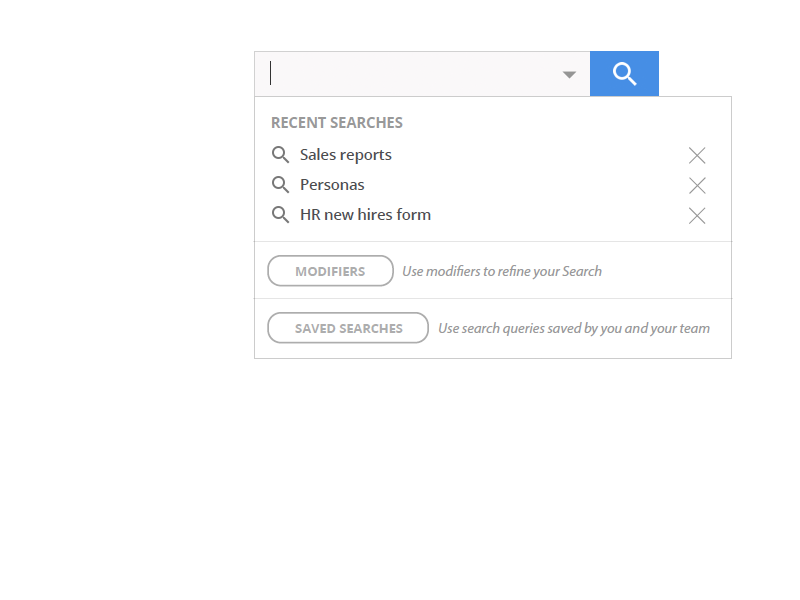The width and height of the screenshot is (800, 600).
Task: Remove "Sales reports" from recent searches
Action: [x=697, y=155]
